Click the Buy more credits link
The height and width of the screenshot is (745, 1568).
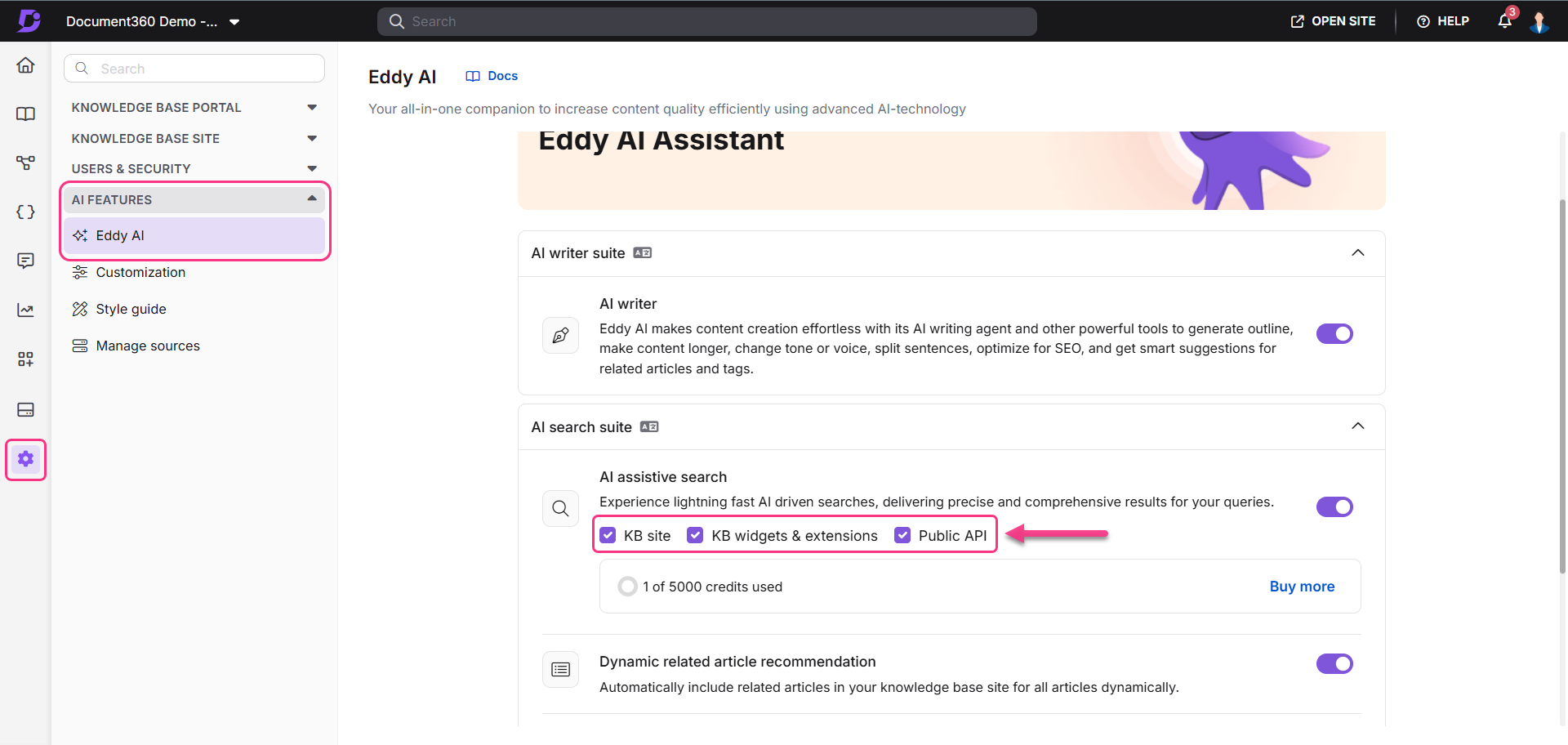[x=1302, y=587]
